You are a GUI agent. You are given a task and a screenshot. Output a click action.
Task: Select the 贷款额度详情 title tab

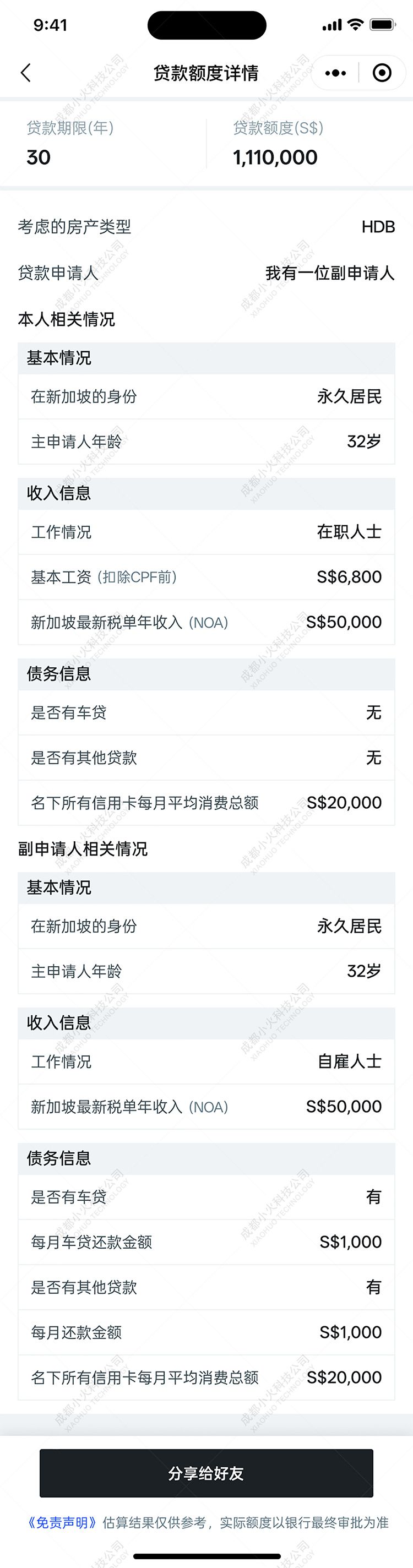coord(206,73)
